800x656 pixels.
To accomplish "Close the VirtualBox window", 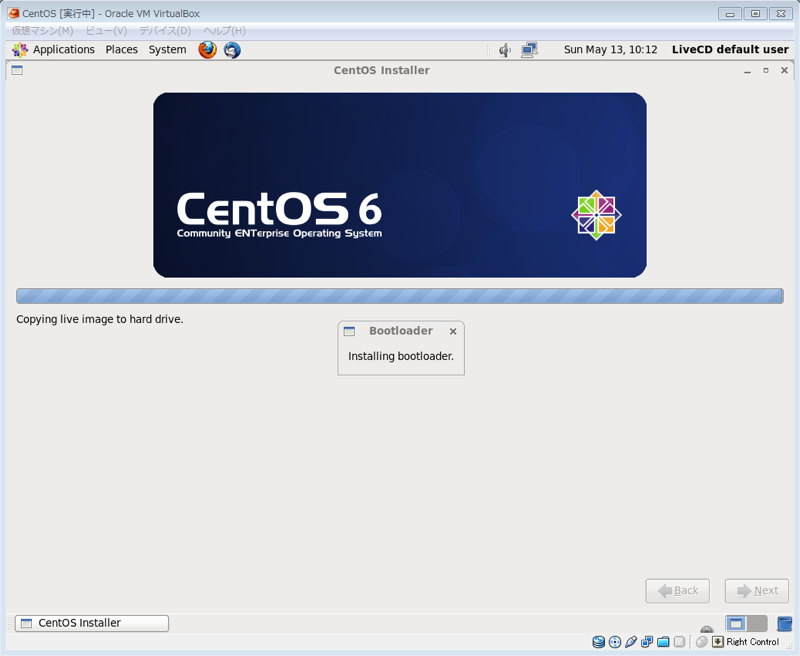I will click(x=781, y=14).
